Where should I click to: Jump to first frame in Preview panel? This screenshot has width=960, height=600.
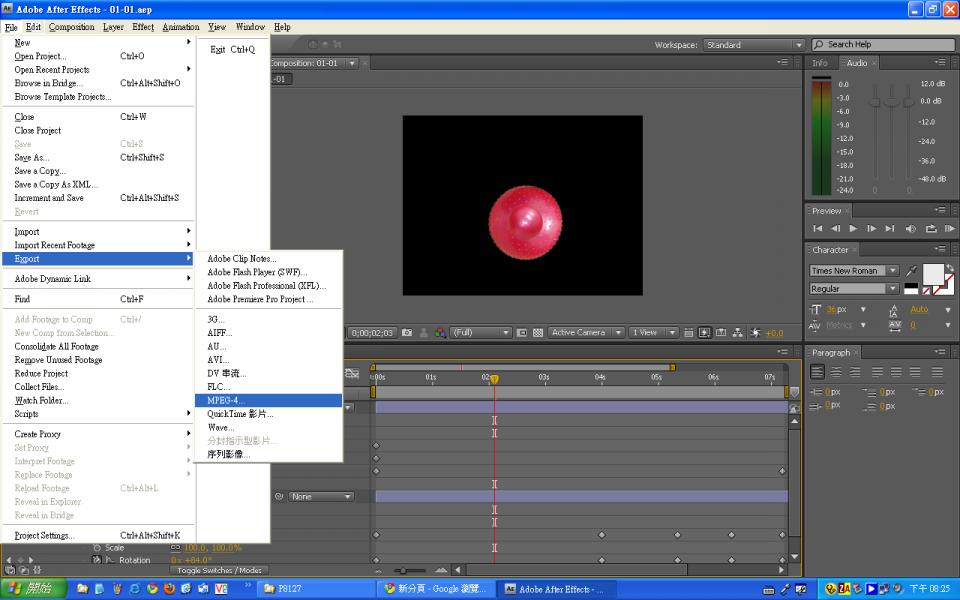pyautogui.click(x=817, y=229)
